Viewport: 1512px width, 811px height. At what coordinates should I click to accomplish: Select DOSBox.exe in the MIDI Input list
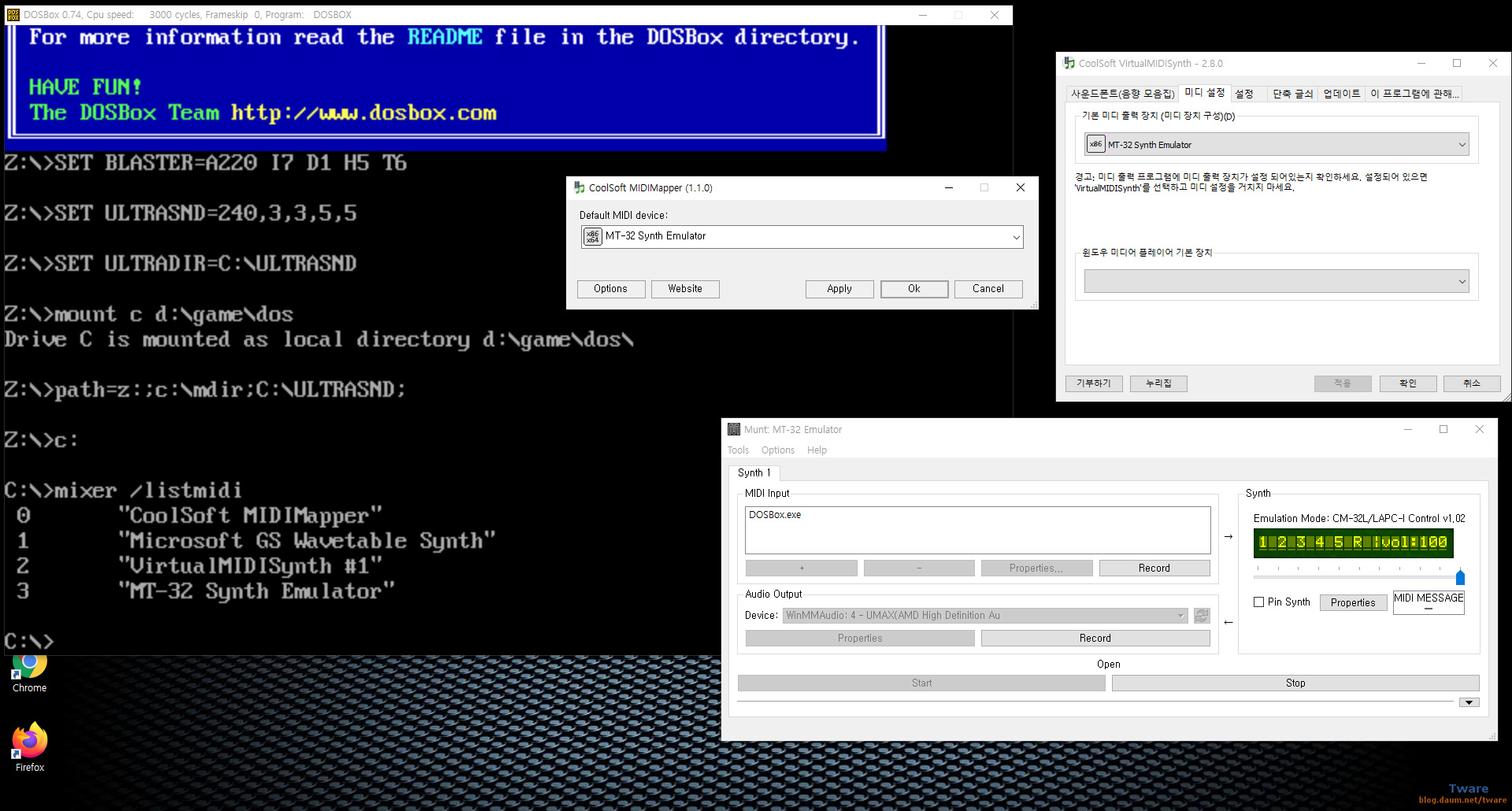click(775, 515)
